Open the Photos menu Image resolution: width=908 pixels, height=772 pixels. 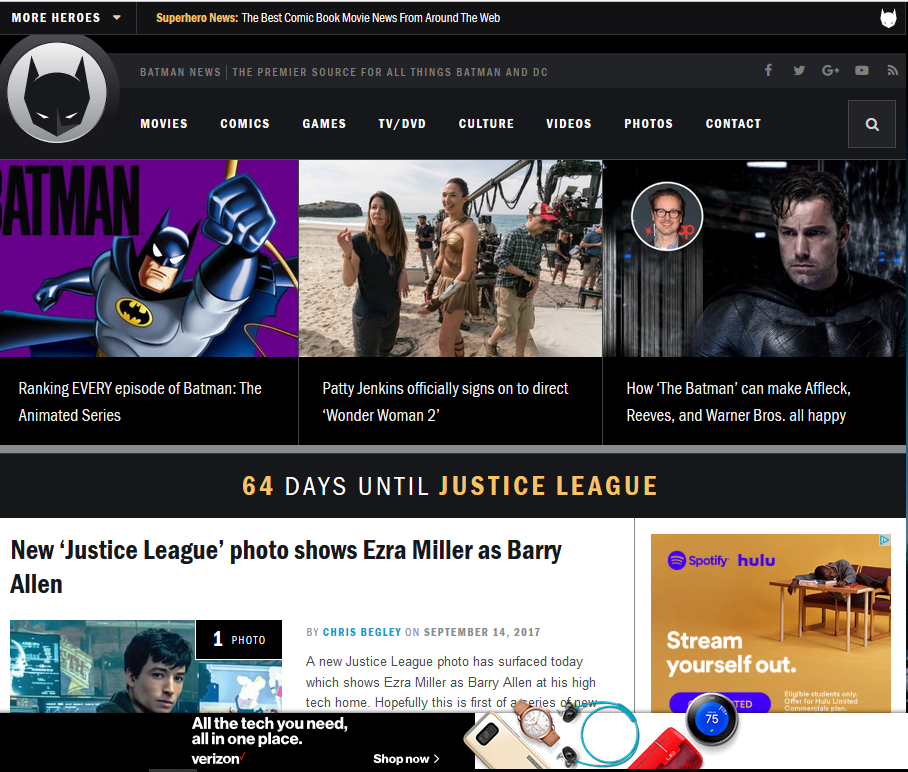tap(649, 124)
